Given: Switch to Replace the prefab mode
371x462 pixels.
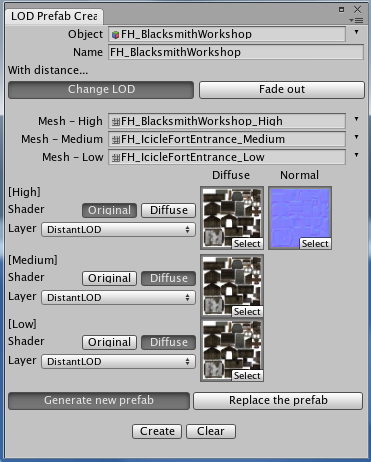Looking at the screenshot, I should click(278, 400).
